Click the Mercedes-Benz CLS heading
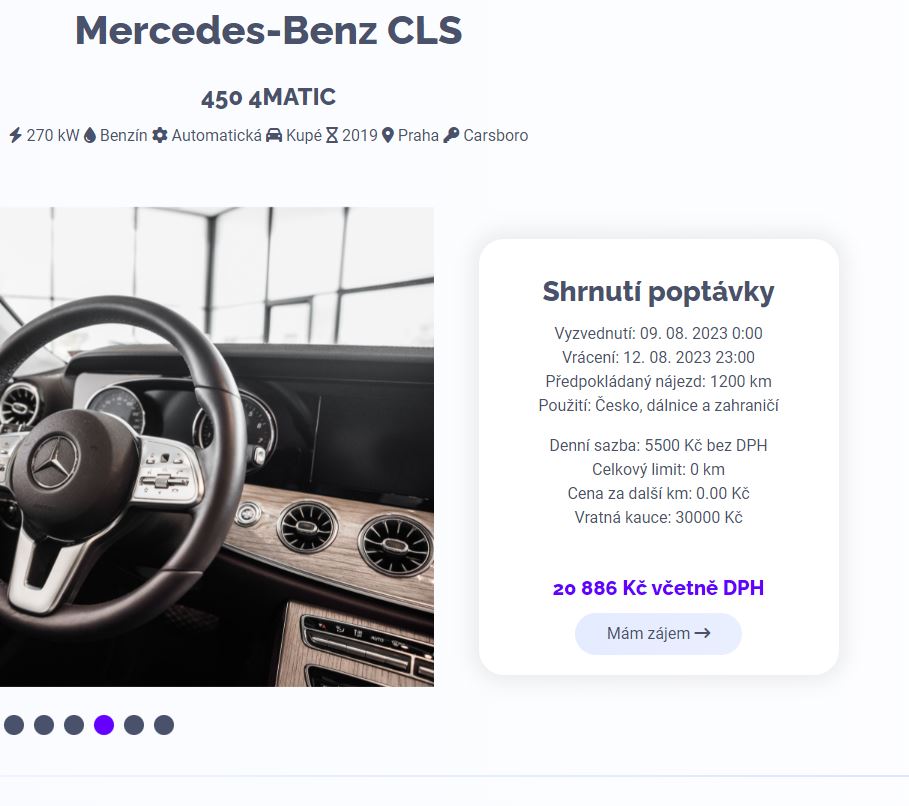Image resolution: width=909 pixels, height=806 pixels. (x=268, y=30)
